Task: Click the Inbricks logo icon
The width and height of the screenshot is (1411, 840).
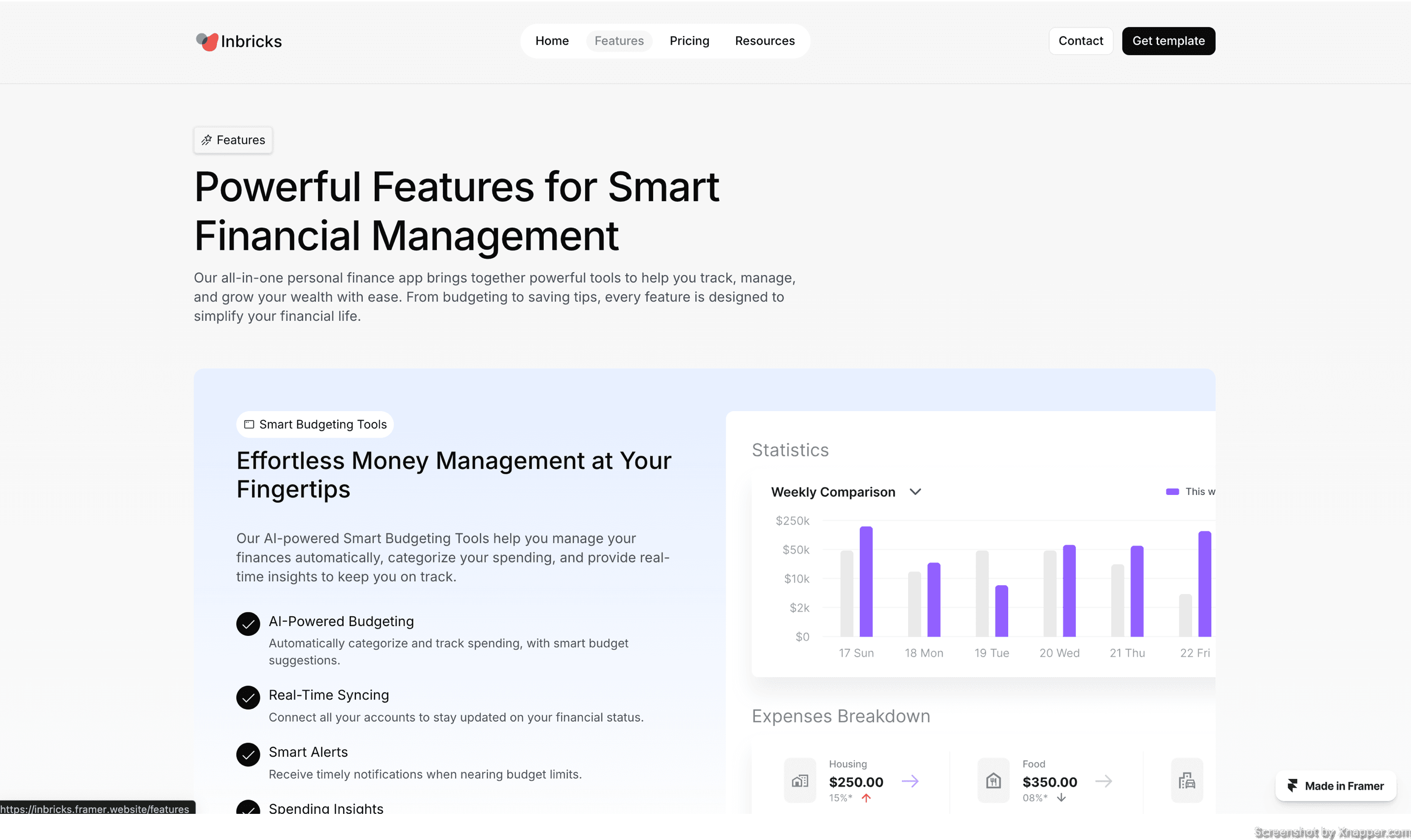Action: click(x=207, y=41)
